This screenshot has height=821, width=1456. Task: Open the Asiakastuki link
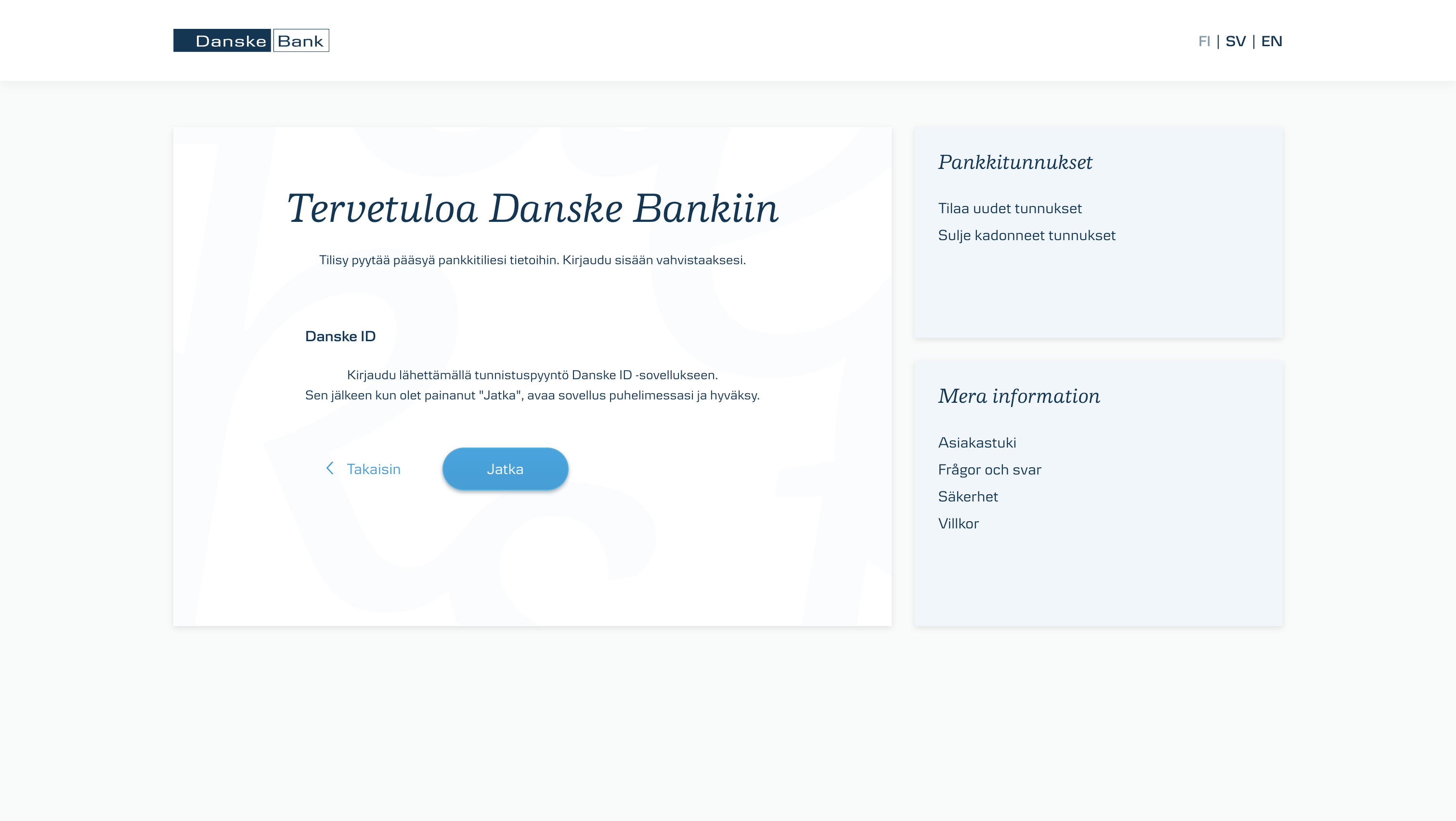coord(977,443)
